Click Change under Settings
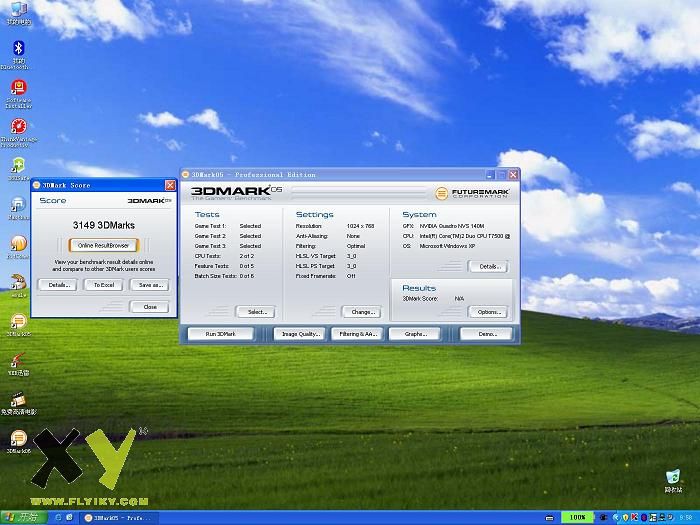This screenshot has height=525, width=700. pos(362,312)
